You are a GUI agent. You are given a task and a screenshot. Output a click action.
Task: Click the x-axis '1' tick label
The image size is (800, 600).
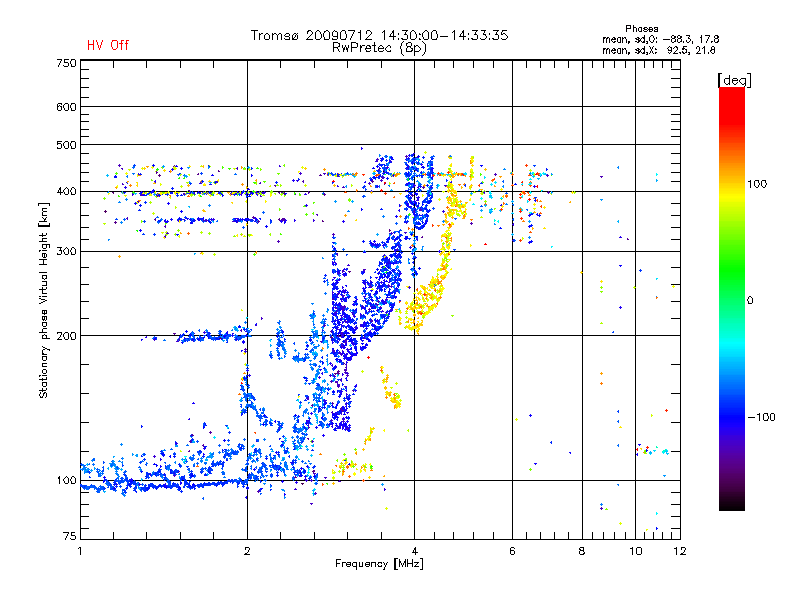click(80, 551)
